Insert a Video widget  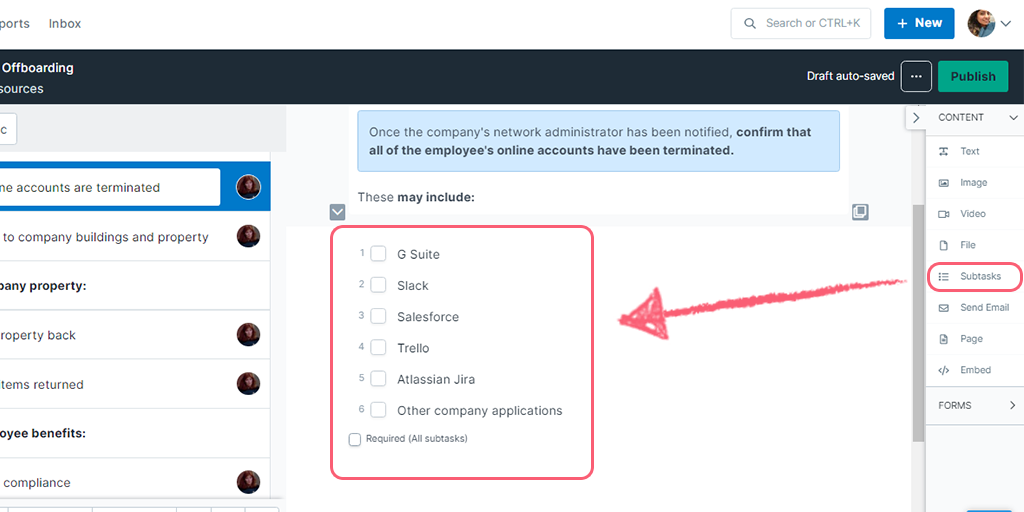(972, 214)
